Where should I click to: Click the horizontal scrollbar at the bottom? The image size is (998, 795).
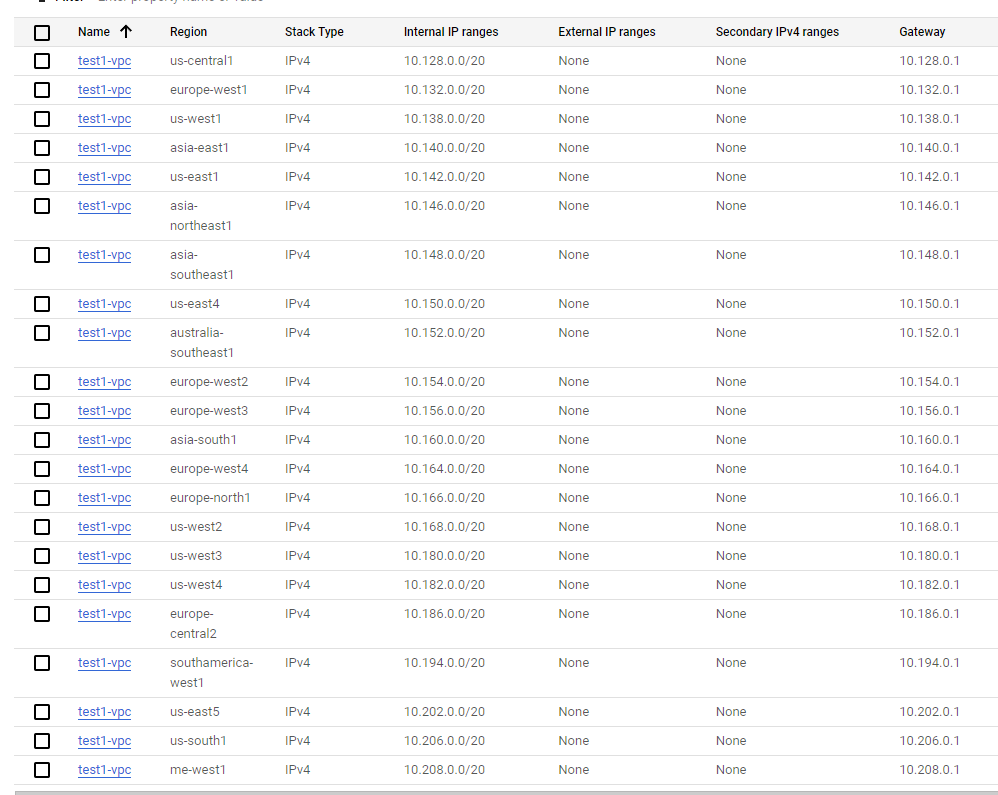500,792
